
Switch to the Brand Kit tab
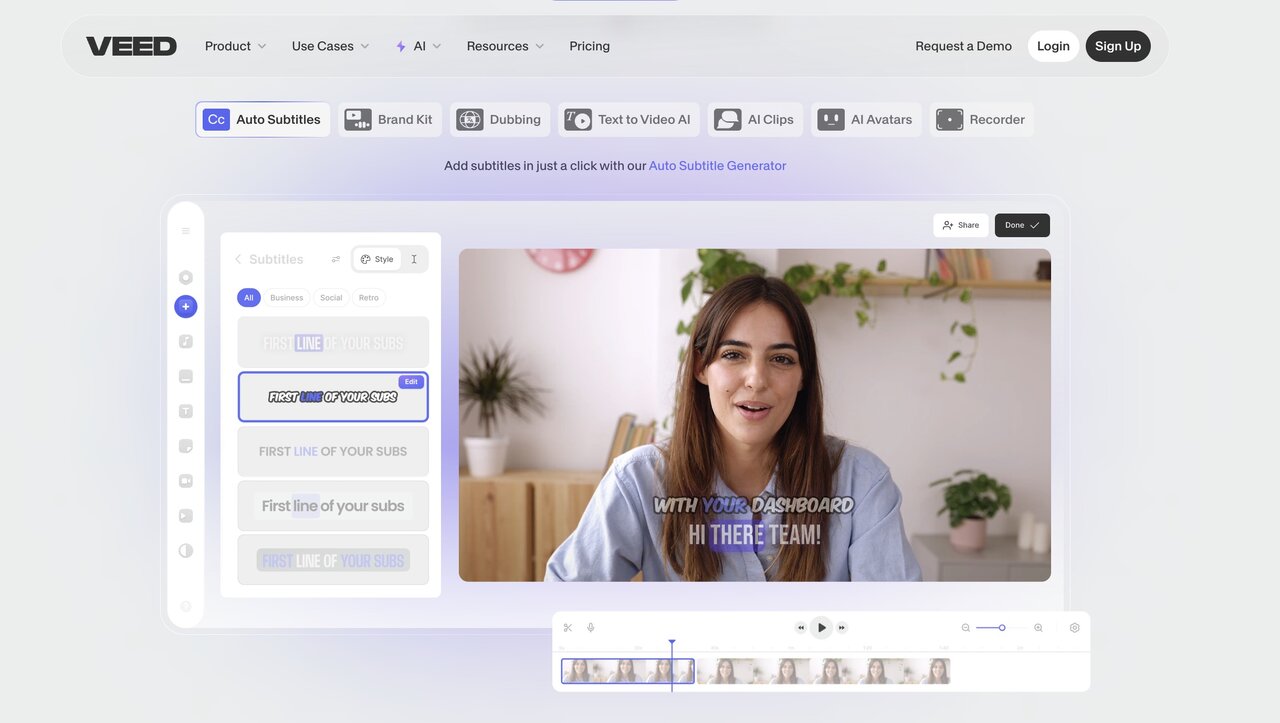click(389, 120)
